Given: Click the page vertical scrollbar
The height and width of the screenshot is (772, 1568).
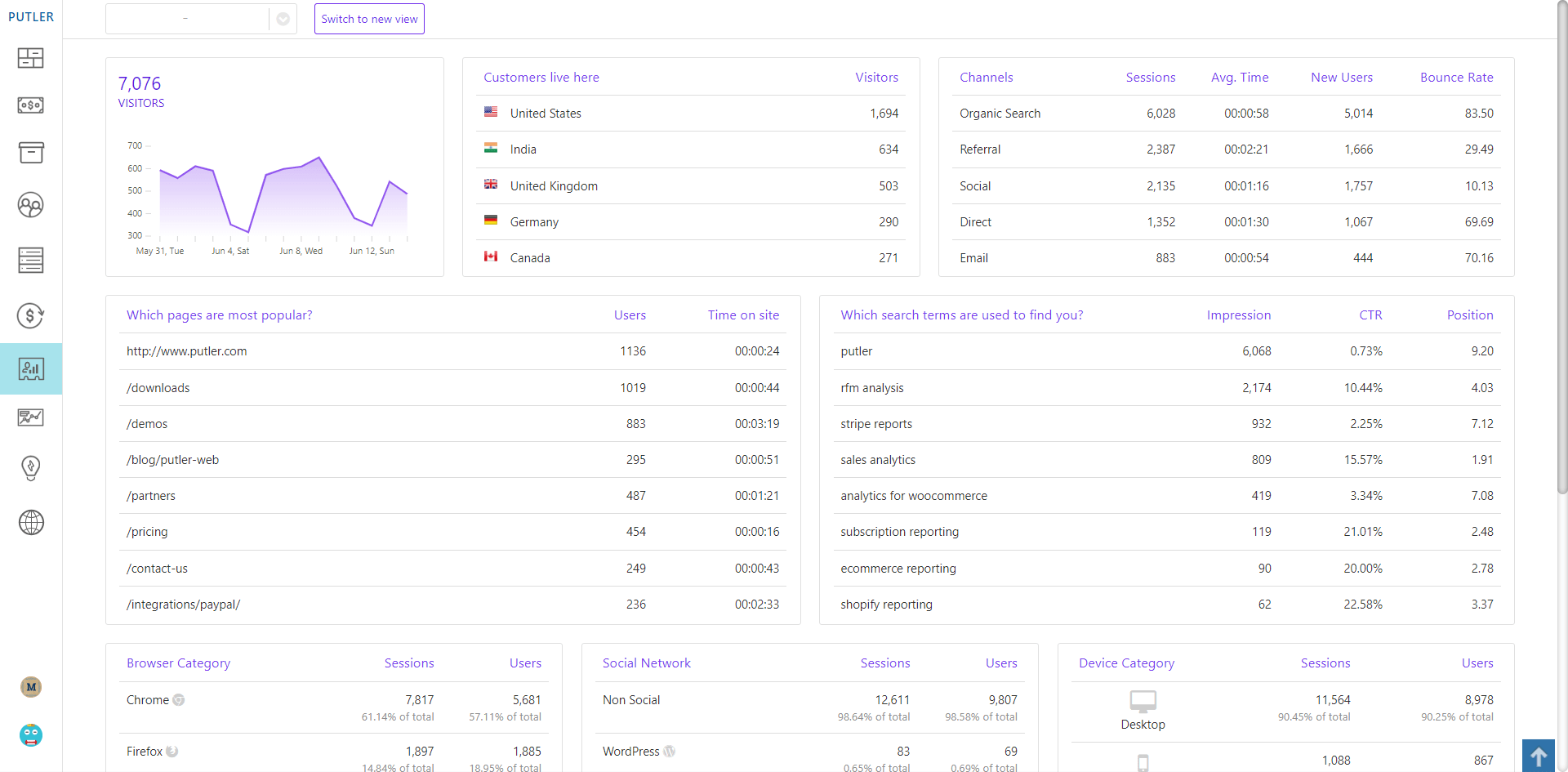Looking at the screenshot, I should click(x=1561, y=245).
